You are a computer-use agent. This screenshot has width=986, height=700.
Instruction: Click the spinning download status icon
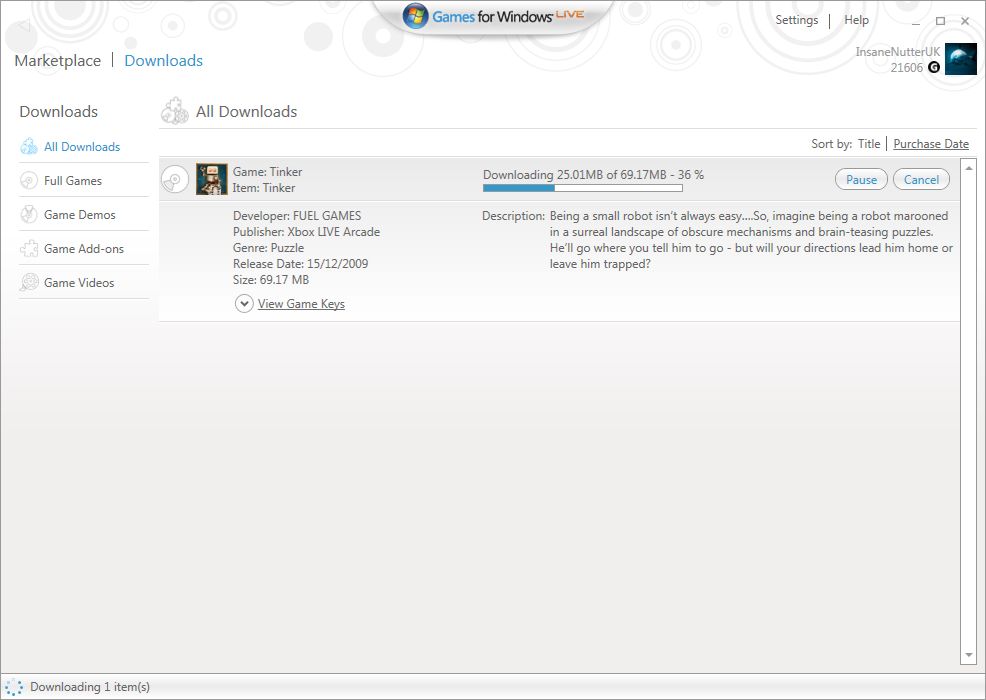click(x=14, y=687)
